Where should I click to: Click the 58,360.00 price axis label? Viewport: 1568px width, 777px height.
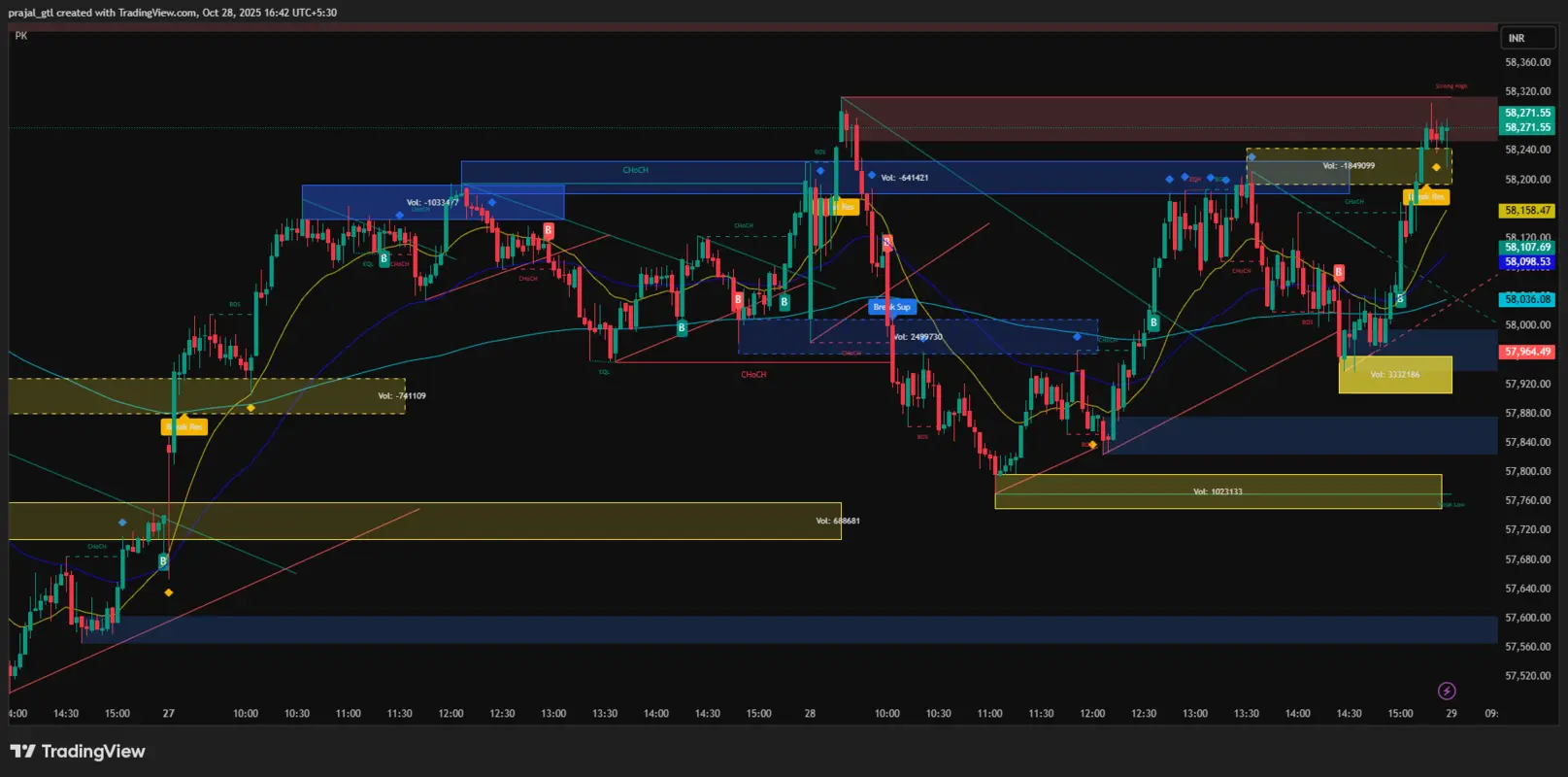[x=1527, y=62]
